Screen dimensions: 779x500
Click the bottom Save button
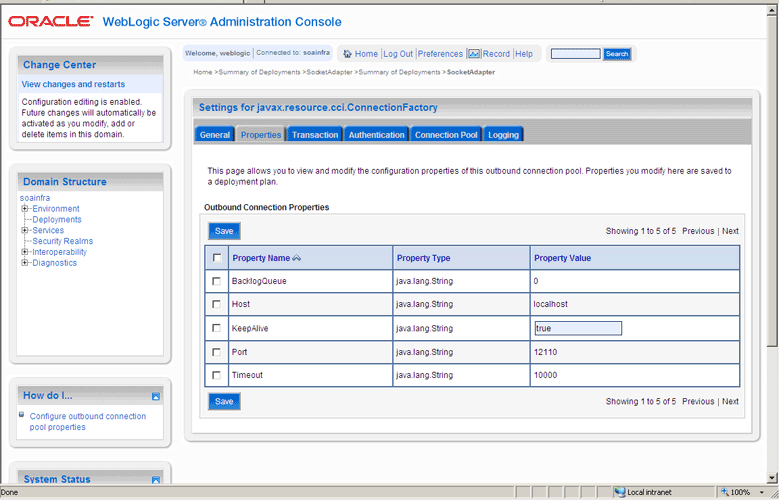click(x=224, y=402)
